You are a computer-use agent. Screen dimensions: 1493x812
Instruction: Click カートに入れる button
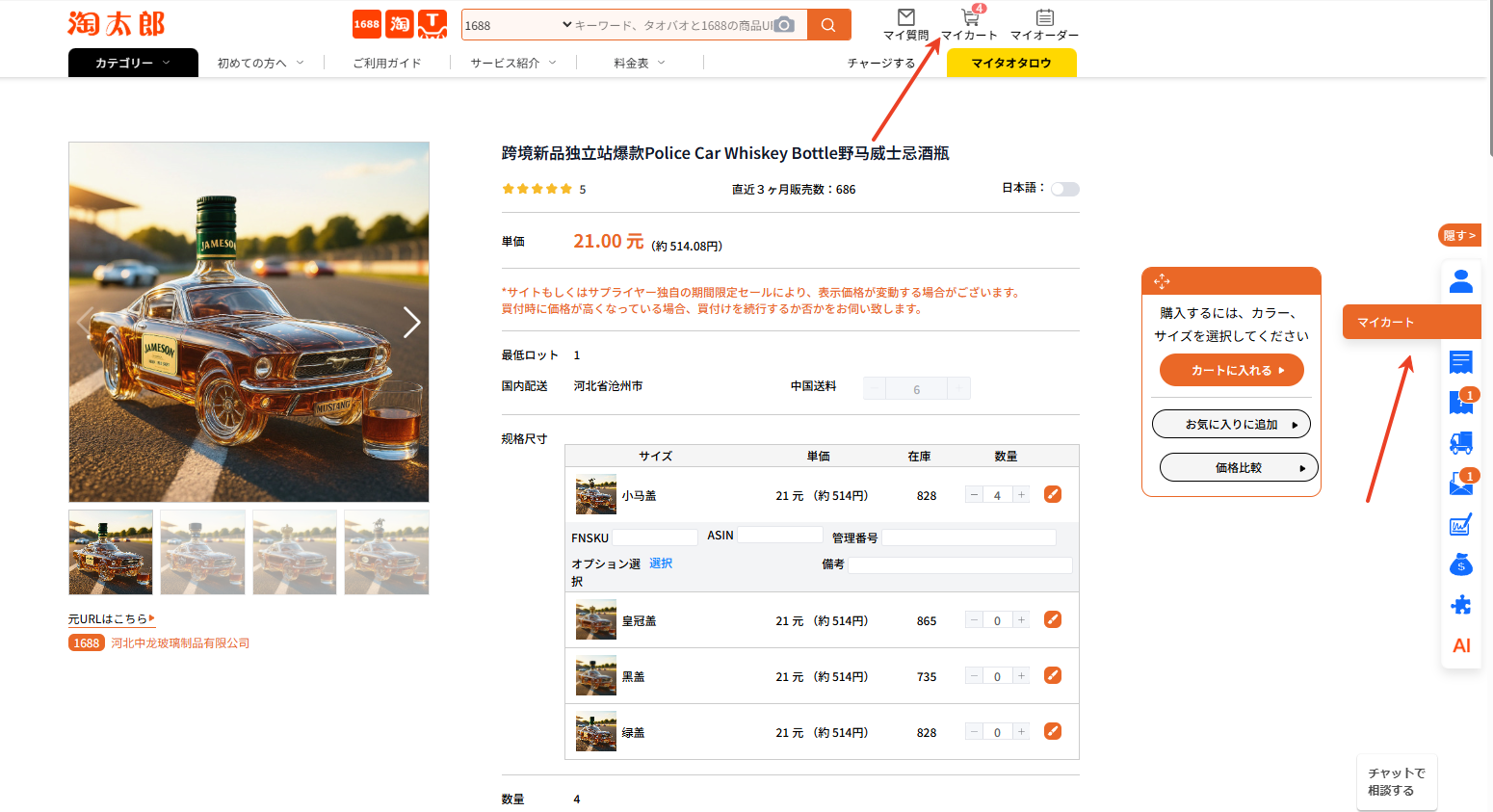pyautogui.click(x=1232, y=370)
